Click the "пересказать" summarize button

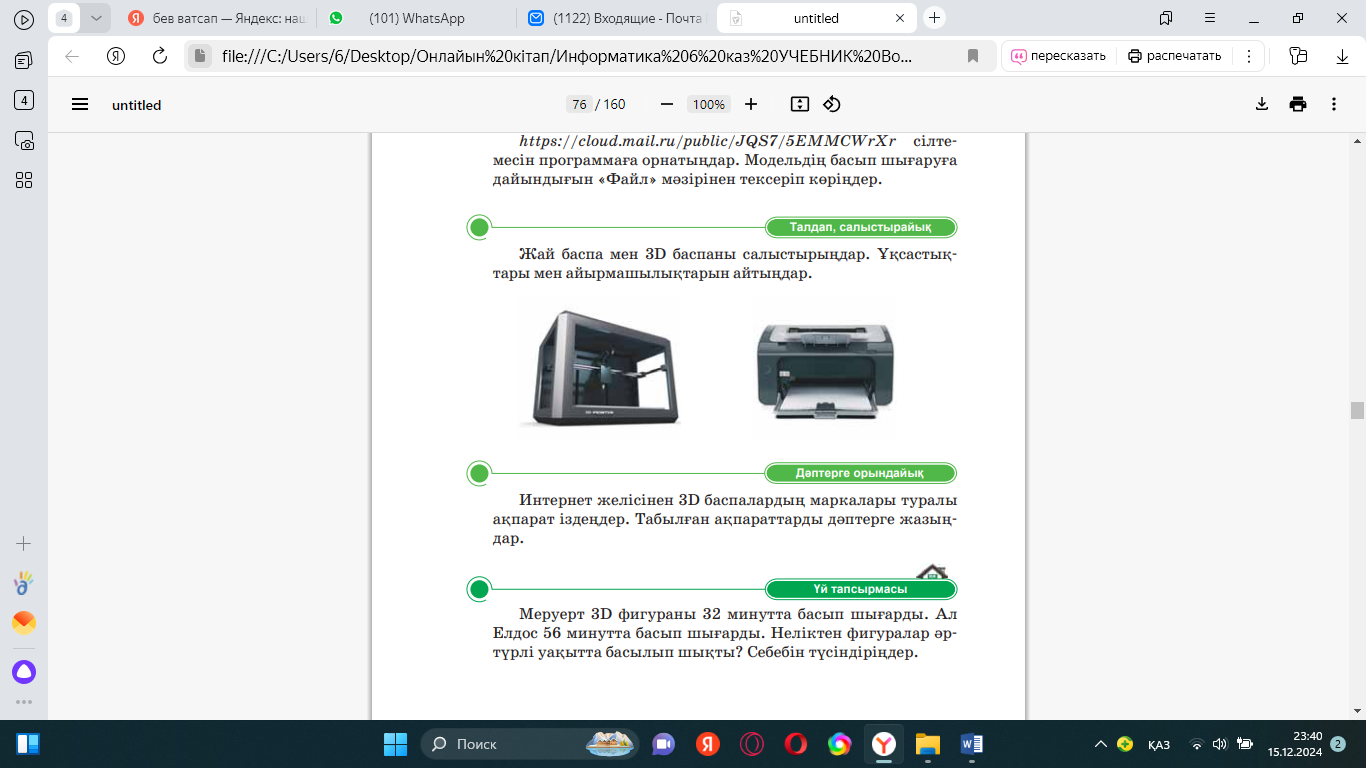(x=1059, y=56)
